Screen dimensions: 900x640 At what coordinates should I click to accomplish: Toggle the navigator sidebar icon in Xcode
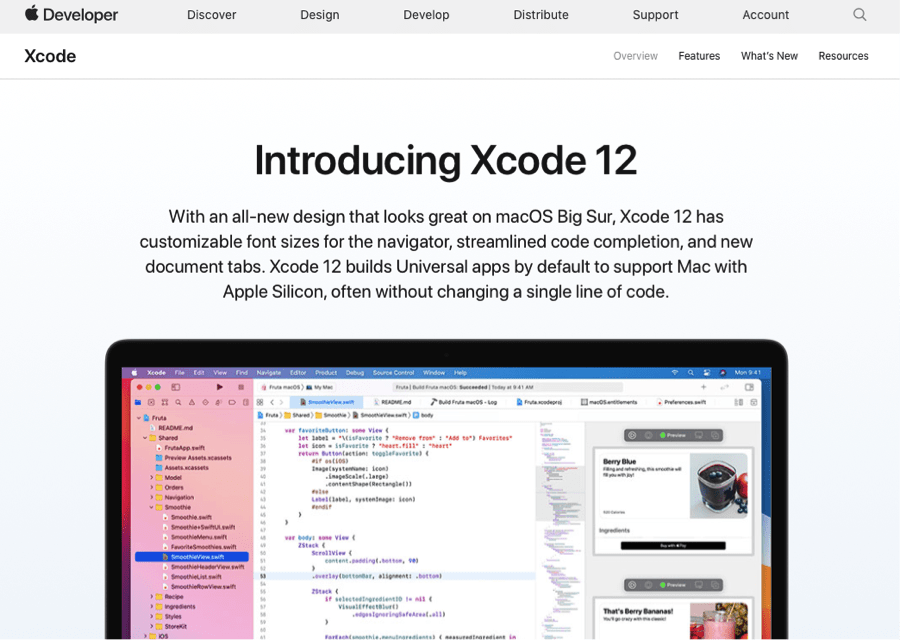pos(176,387)
